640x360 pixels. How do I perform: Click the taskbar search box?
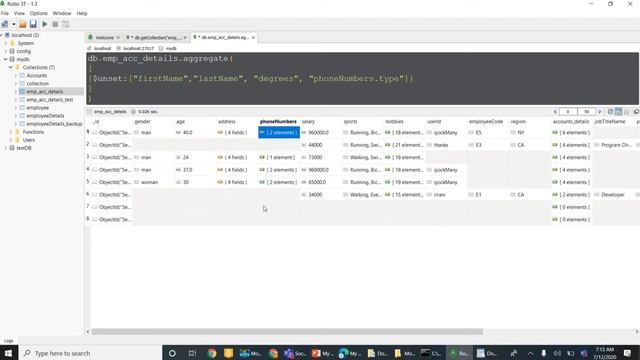tap(90, 353)
